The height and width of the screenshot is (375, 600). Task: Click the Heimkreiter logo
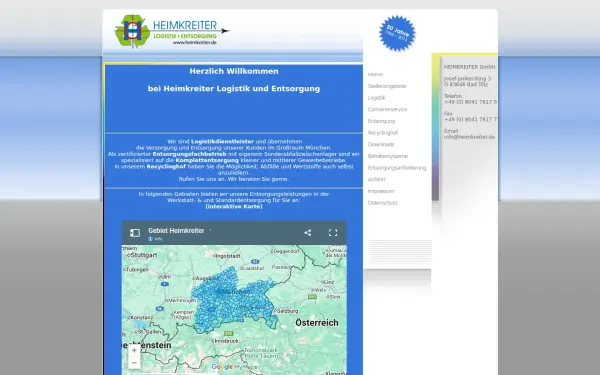[171, 31]
